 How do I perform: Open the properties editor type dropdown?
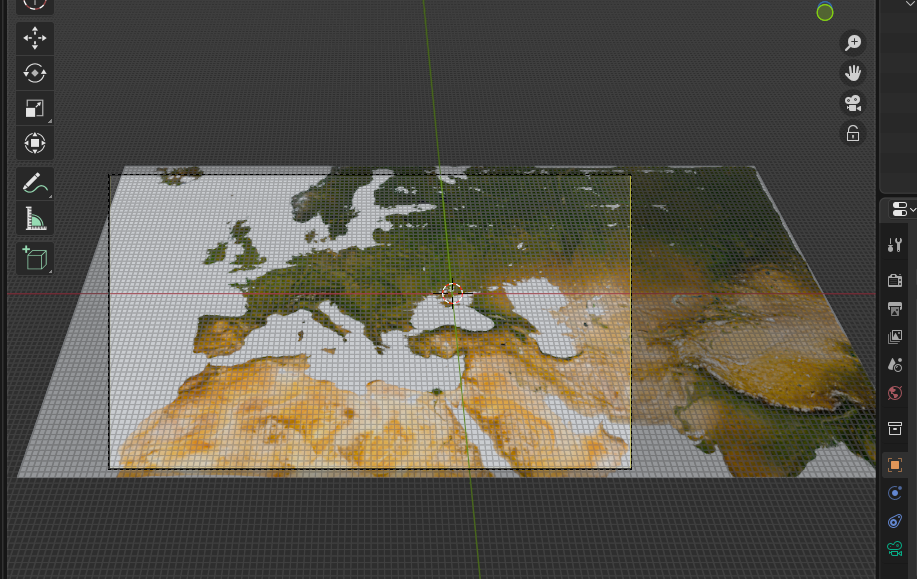[x=903, y=209]
